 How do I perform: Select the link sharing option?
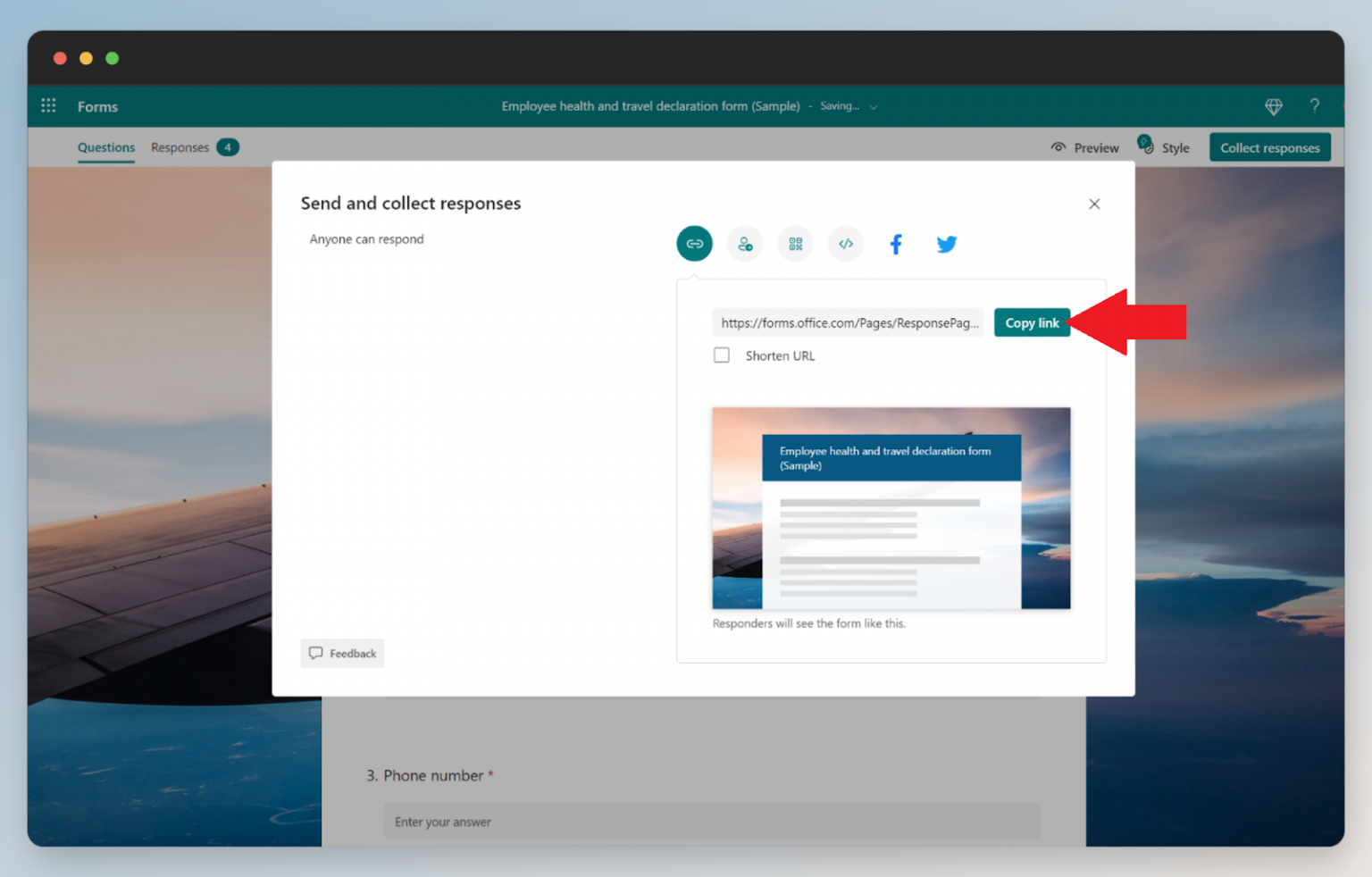(x=694, y=243)
